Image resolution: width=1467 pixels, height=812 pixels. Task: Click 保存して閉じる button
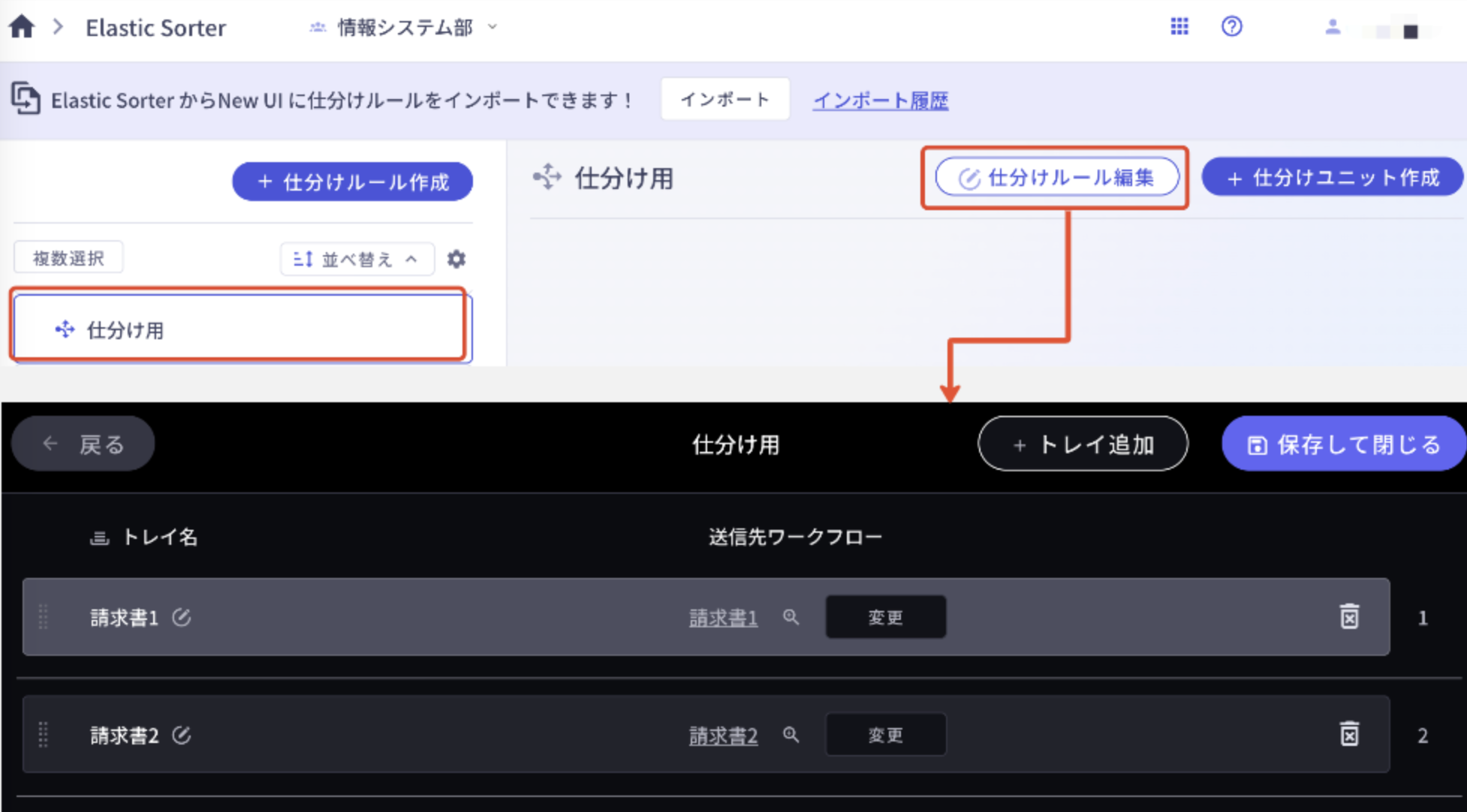point(1344,444)
